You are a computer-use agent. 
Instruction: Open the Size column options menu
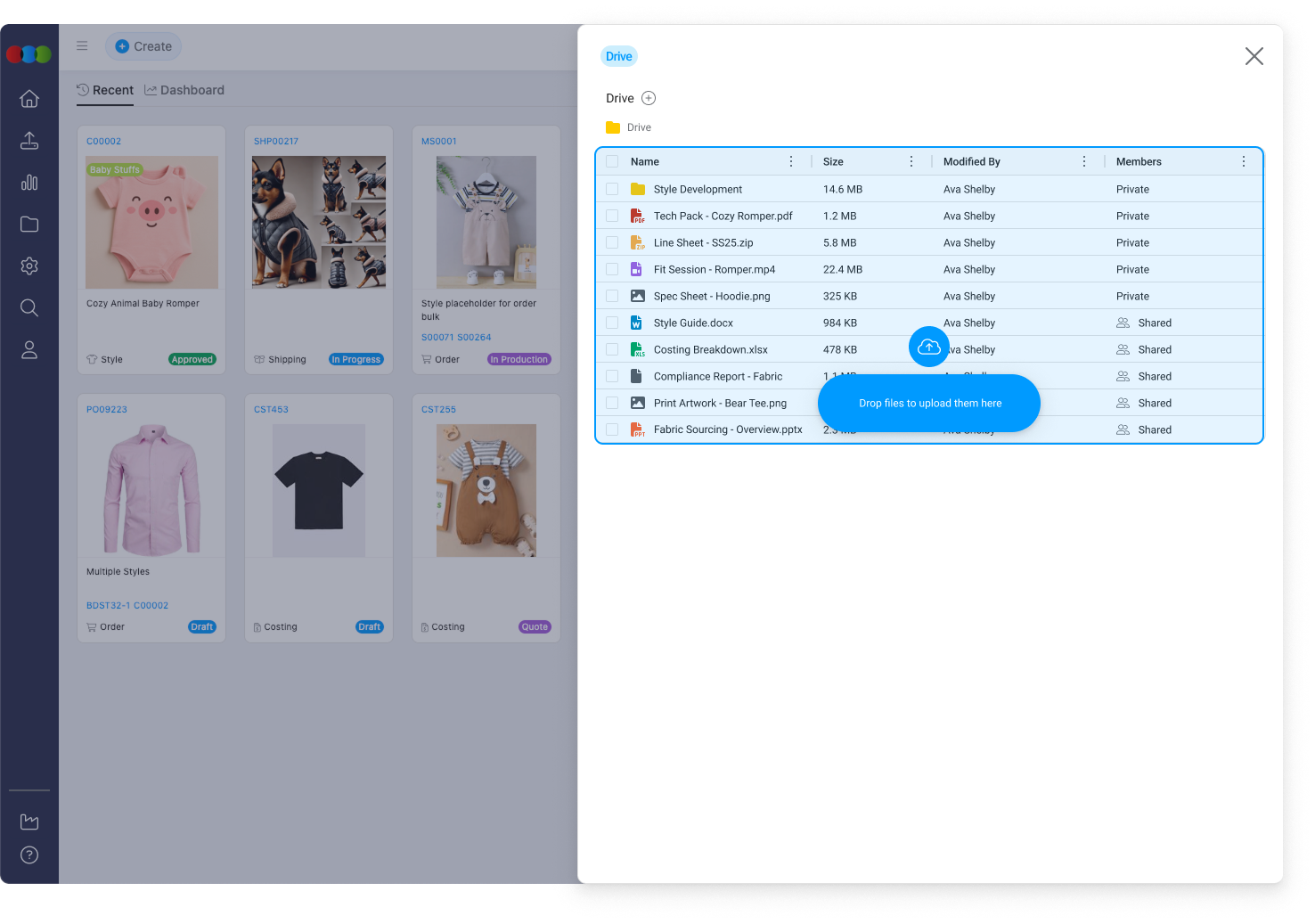[911, 161]
